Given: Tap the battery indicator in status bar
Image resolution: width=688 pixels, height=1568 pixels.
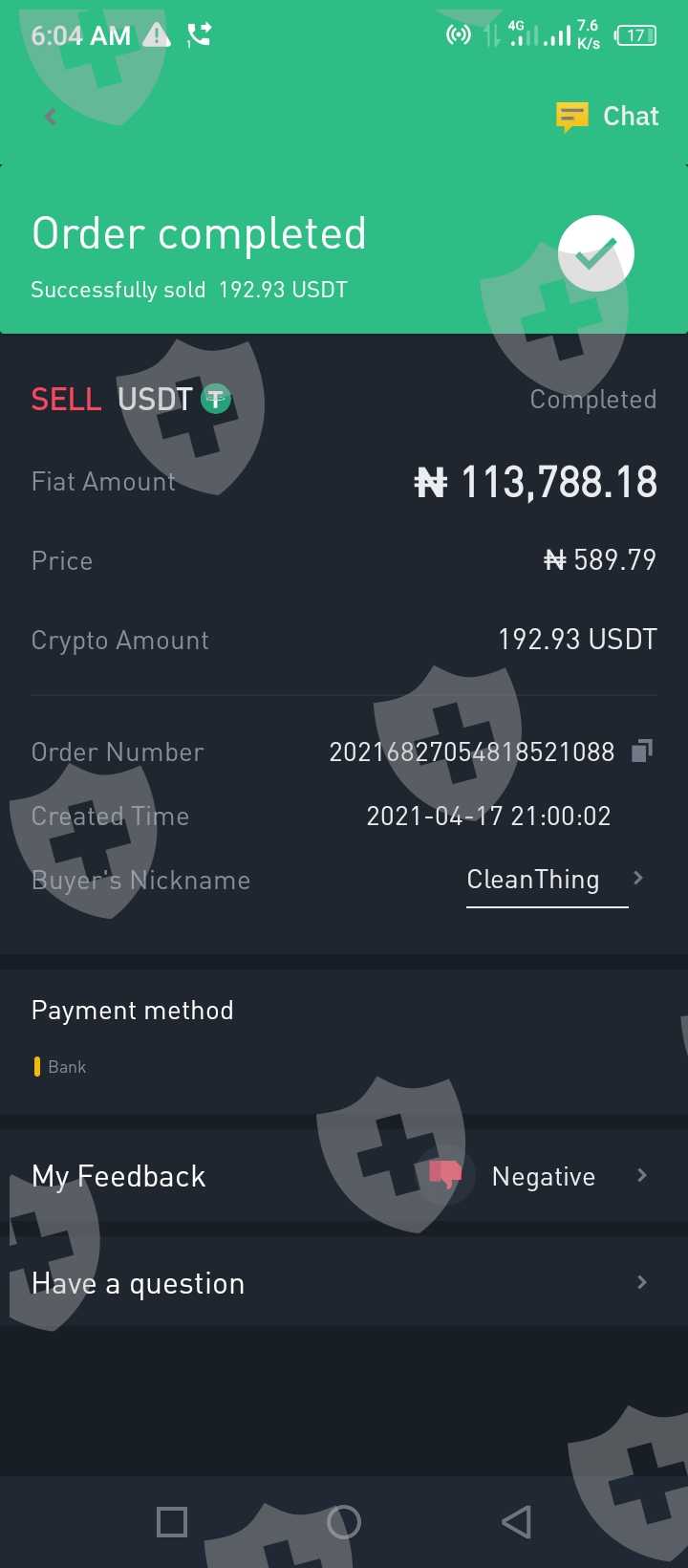Looking at the screenshot, I should pos(635,36).
